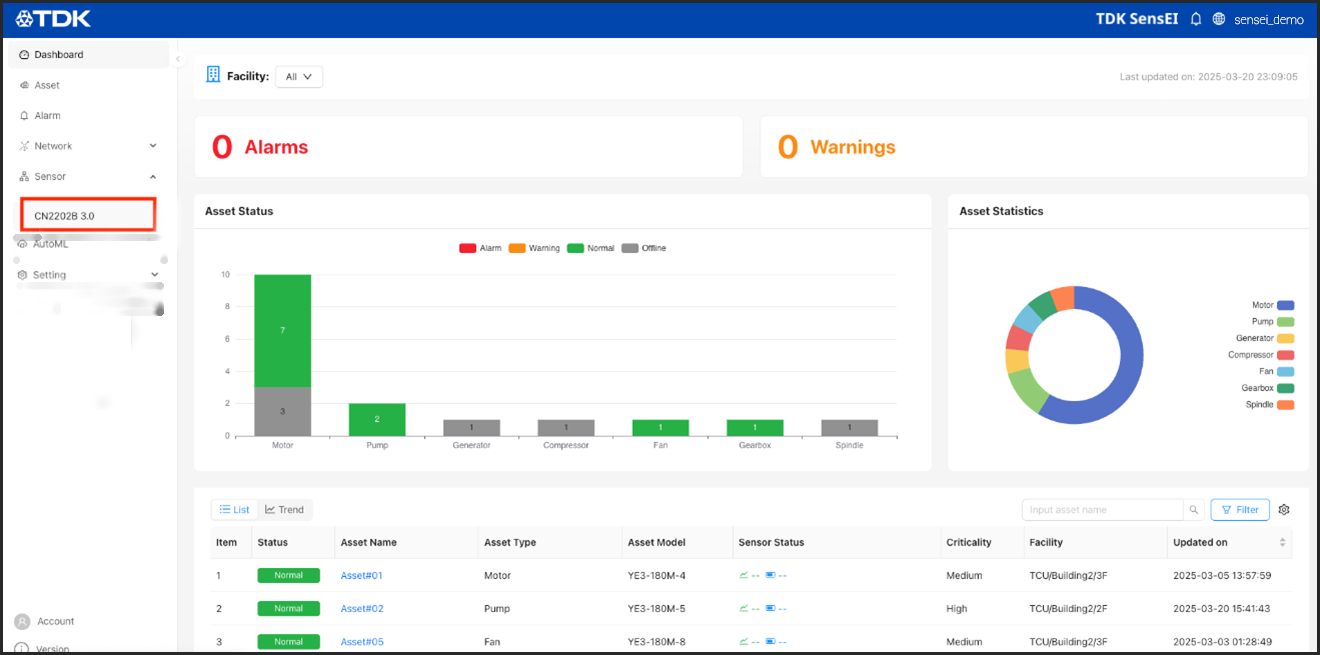This screenshot has width=1320, height=655.
Task: Go to Dashboard menu item
Action: coord(89,55)
